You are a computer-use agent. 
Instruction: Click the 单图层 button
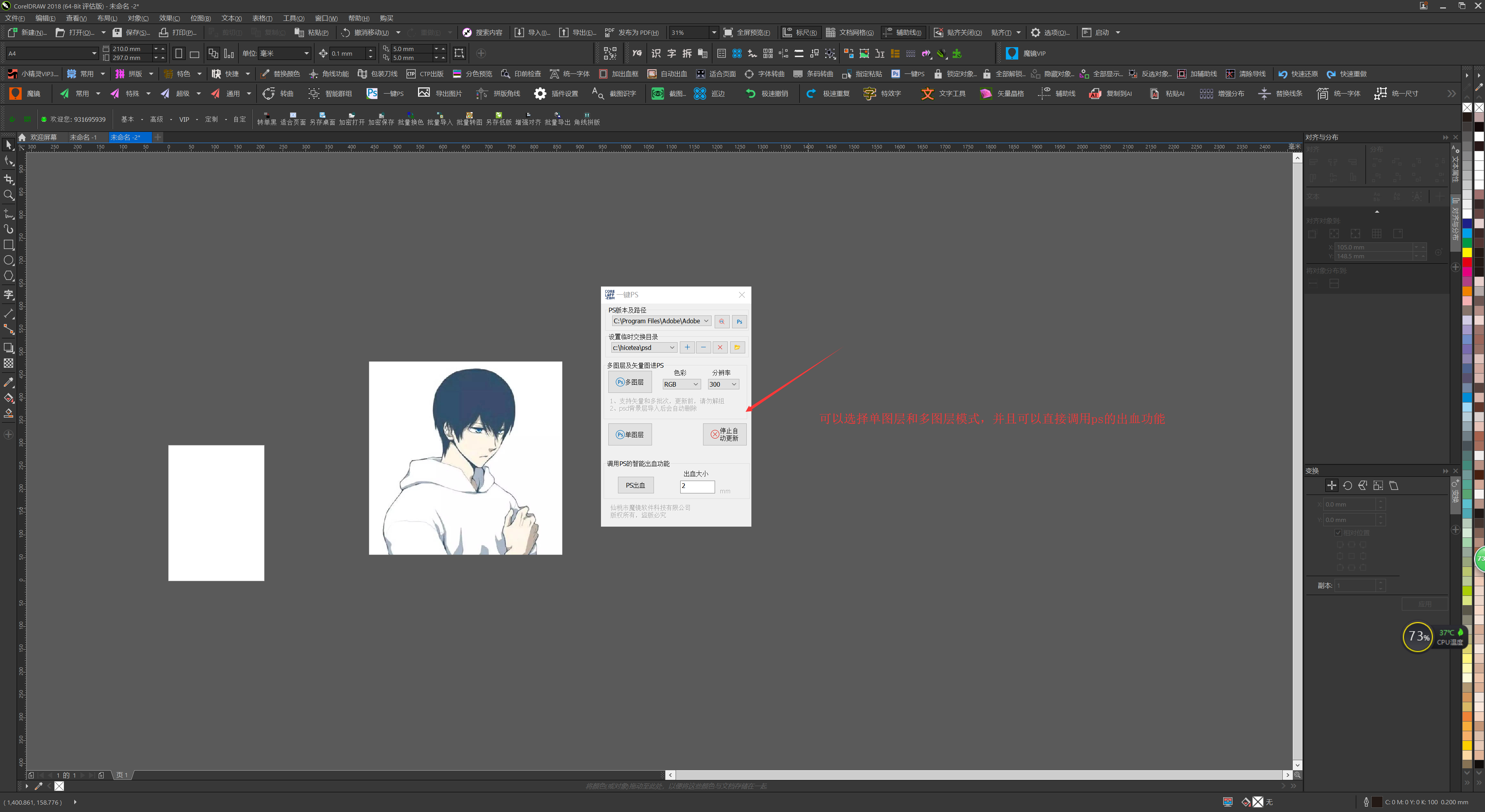click(x=630, y=435)
